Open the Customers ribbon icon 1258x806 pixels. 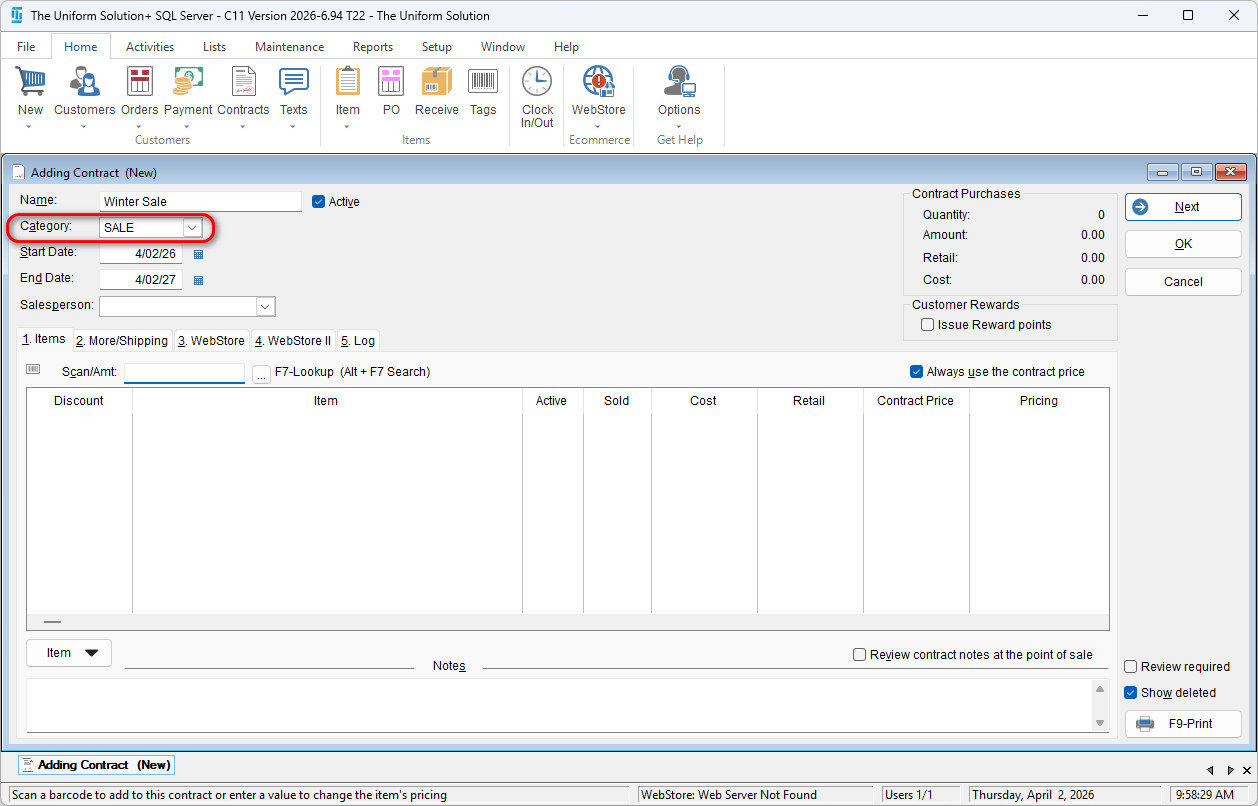click(84, 83)
